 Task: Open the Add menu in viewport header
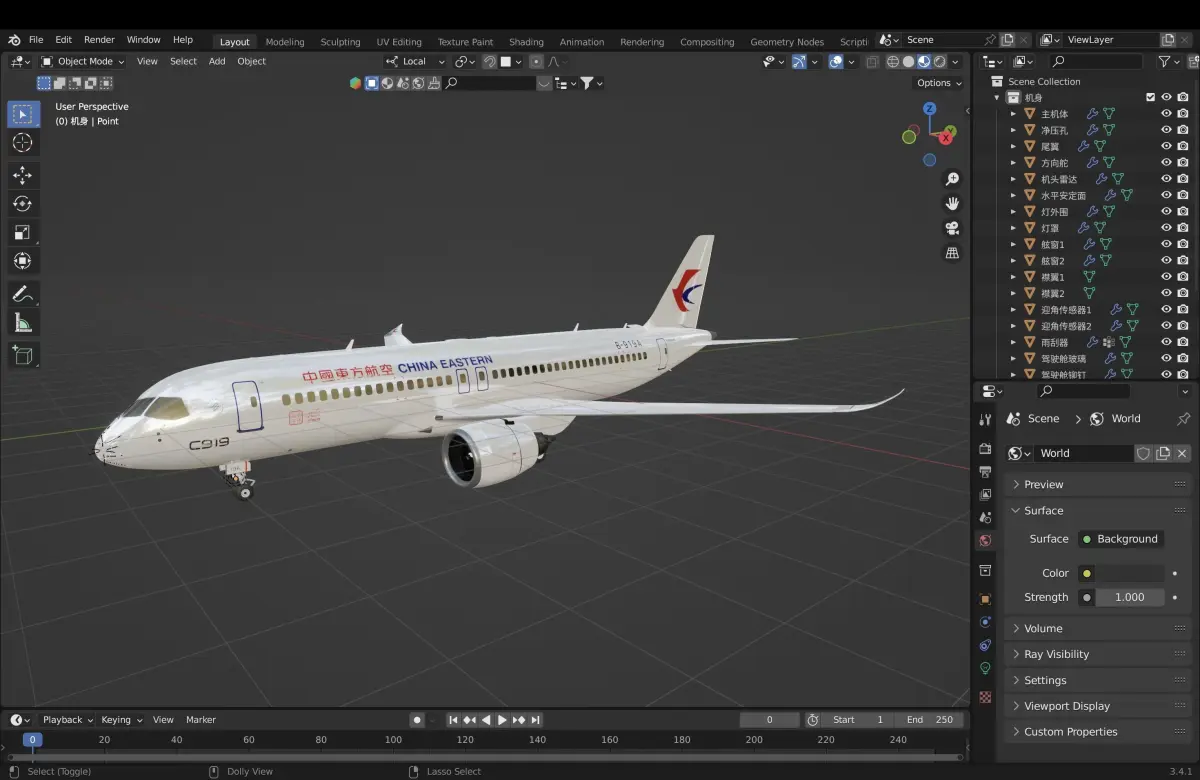pos(217,61)
